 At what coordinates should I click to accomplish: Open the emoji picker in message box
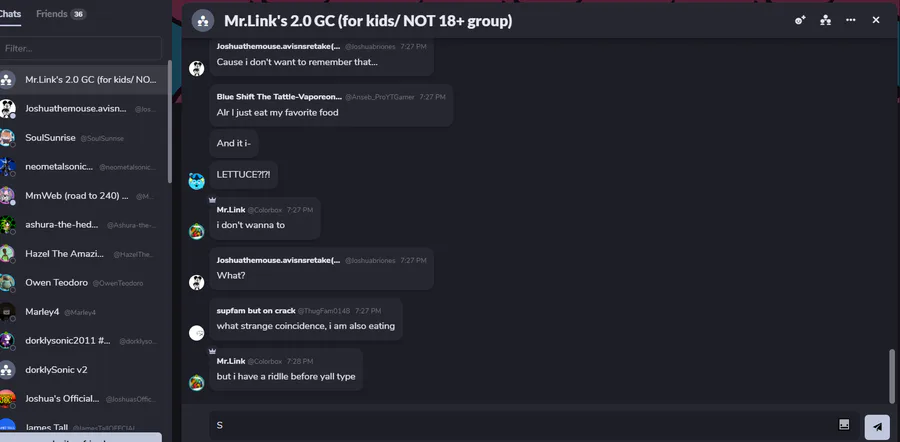(844, 425)
